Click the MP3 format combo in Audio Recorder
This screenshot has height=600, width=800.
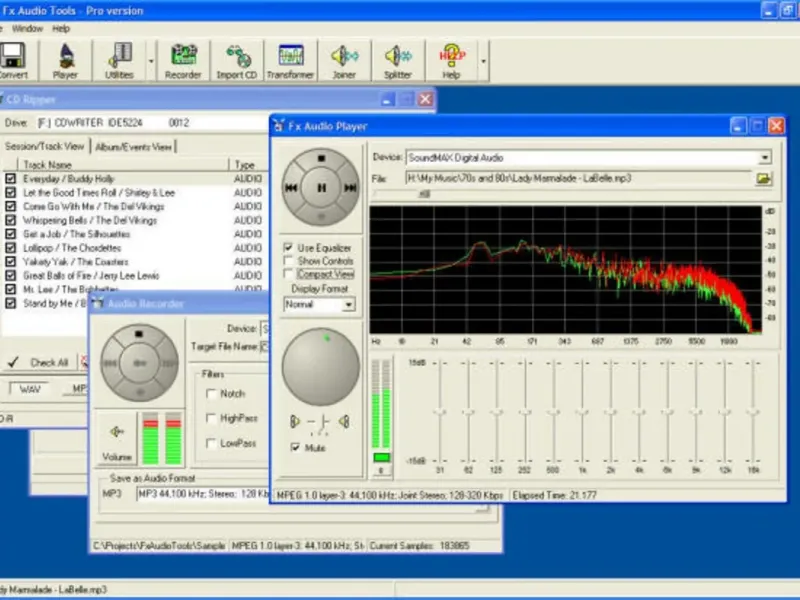203,494
